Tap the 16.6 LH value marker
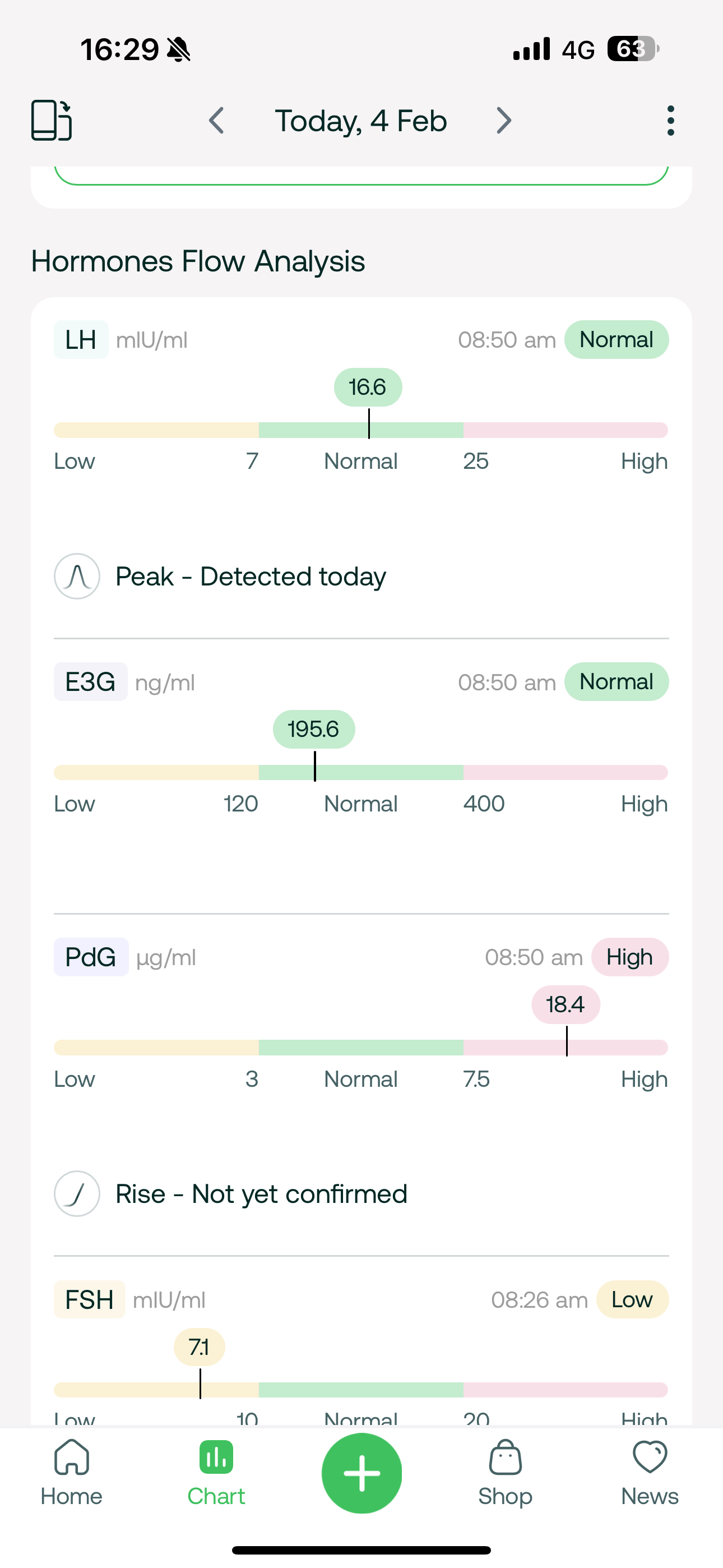 (368, 387)
